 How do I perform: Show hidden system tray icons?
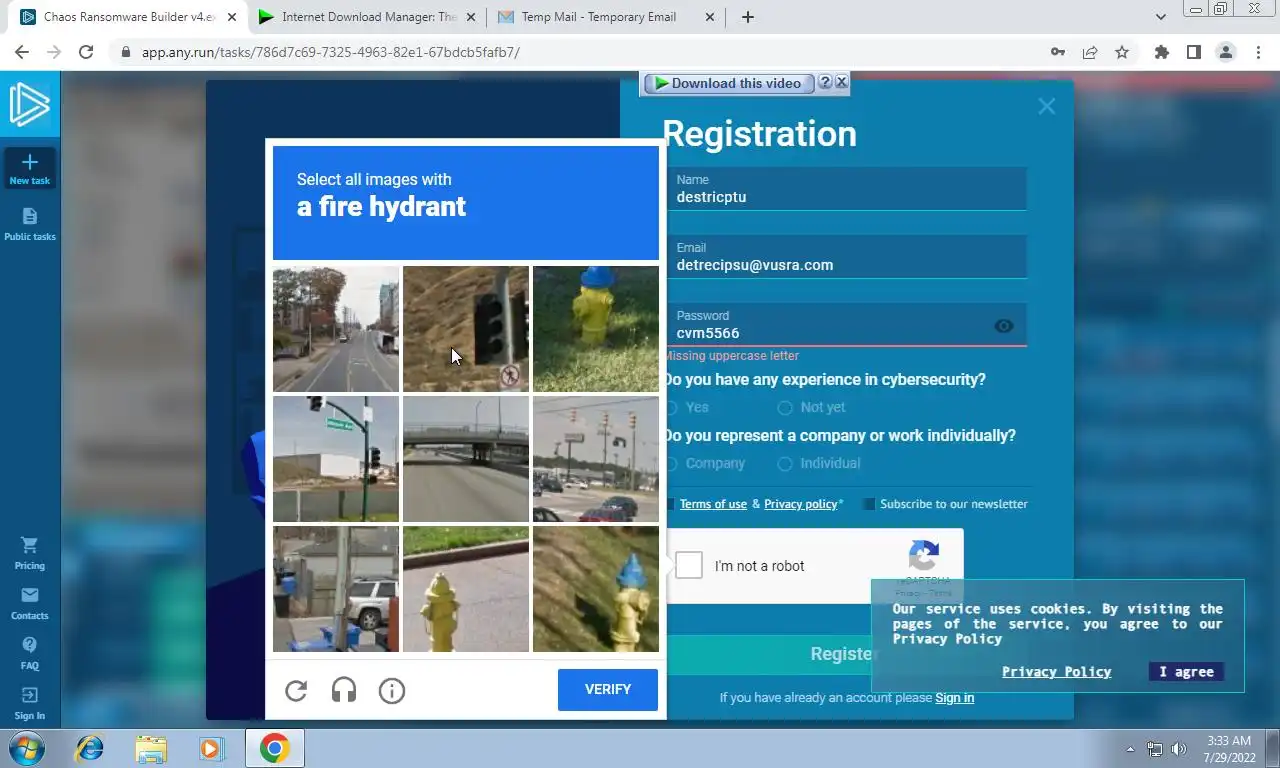pyautogui.click(x=1131, y=749)
